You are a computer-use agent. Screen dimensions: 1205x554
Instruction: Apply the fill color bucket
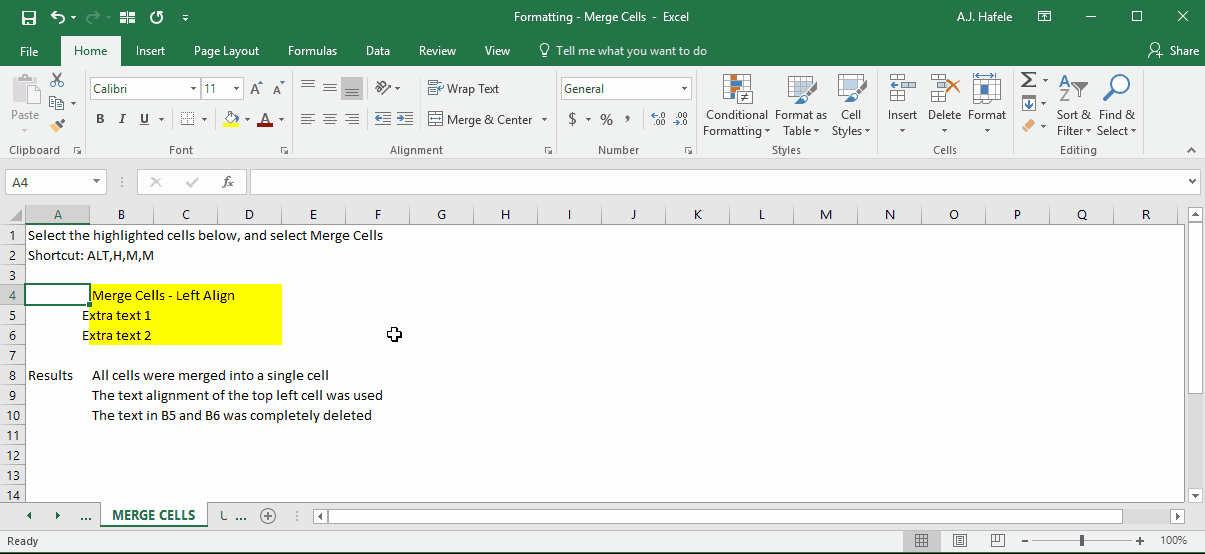(x=232, y=119)
